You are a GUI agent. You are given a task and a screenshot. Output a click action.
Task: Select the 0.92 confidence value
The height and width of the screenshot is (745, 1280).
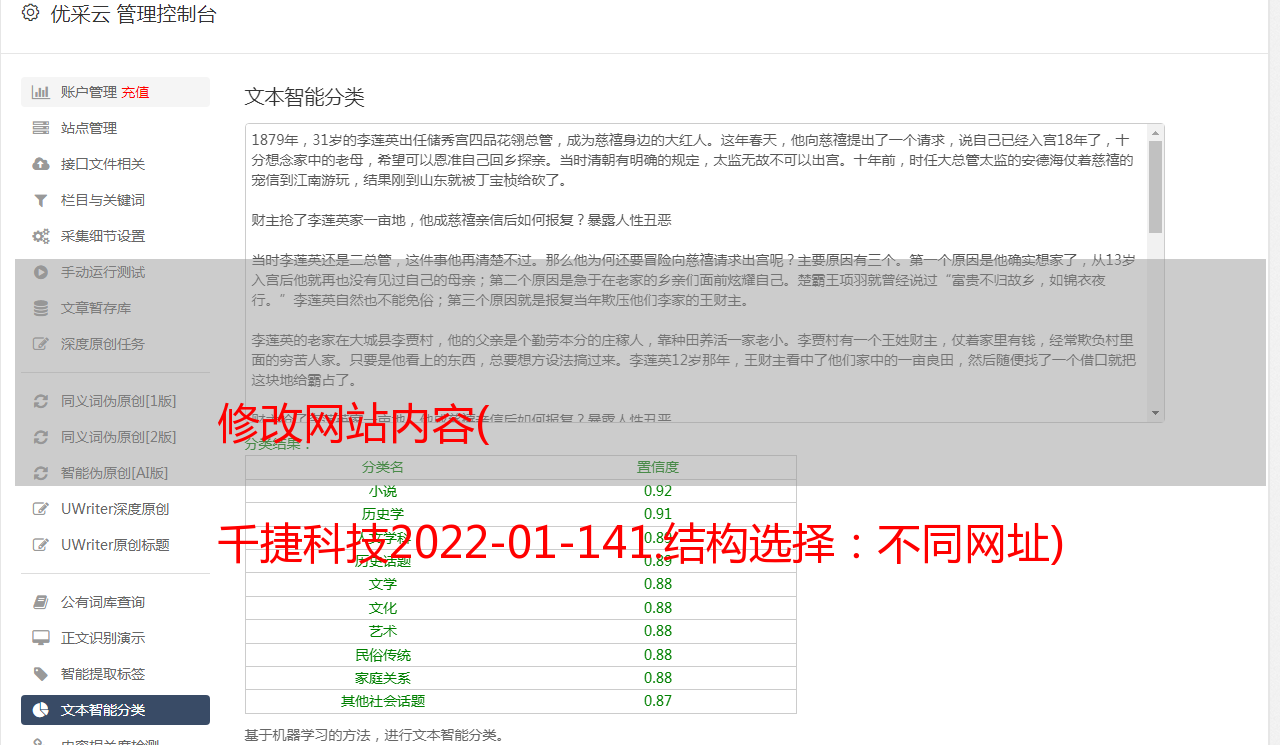pyautogui.click(x=658, y=491)
